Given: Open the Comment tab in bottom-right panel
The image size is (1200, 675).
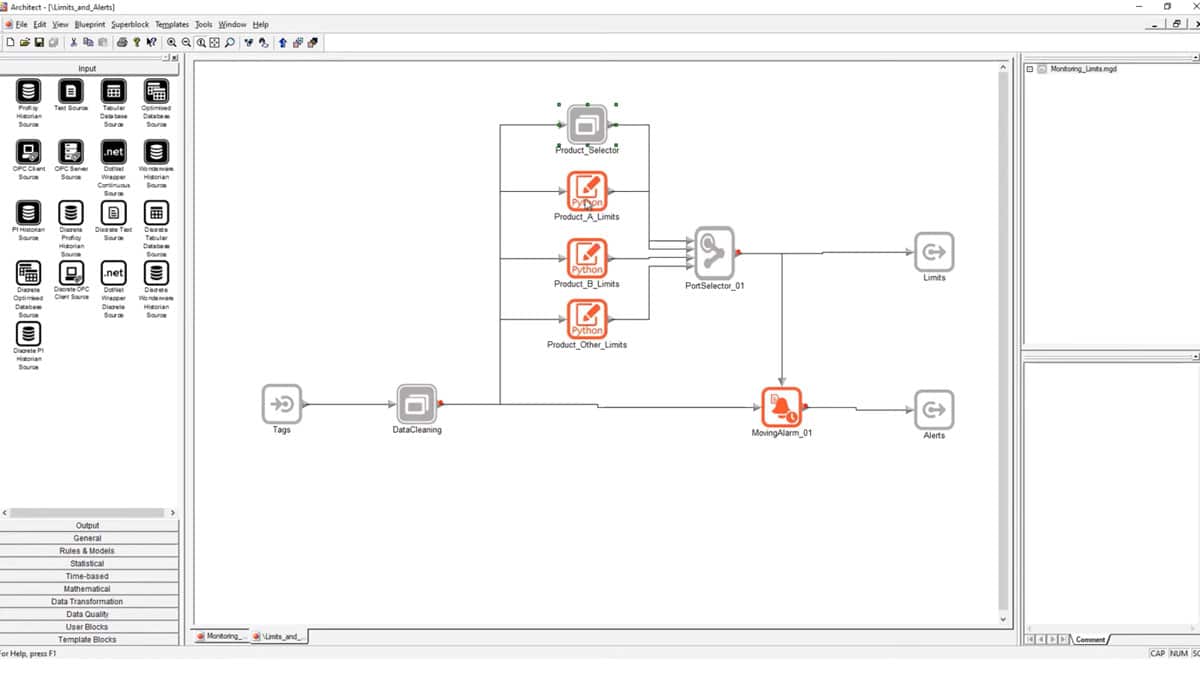Looking at the screenshot, I should tap(1090, 640).
